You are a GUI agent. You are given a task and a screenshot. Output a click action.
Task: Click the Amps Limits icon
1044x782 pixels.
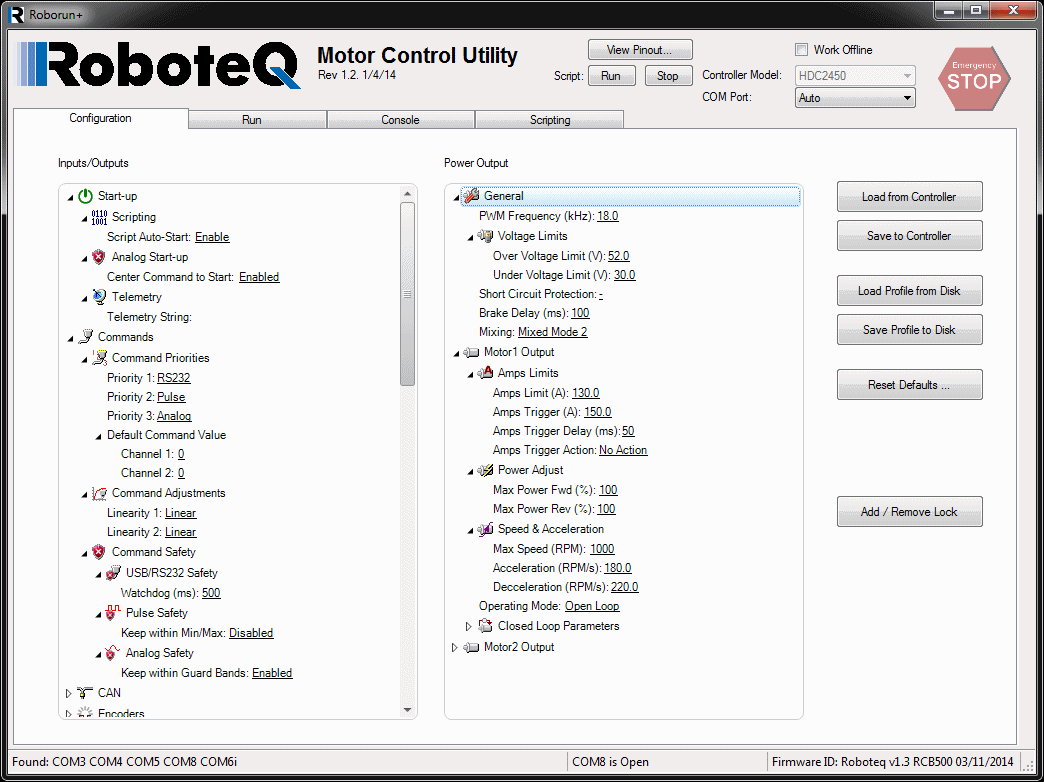click(485, 373)
